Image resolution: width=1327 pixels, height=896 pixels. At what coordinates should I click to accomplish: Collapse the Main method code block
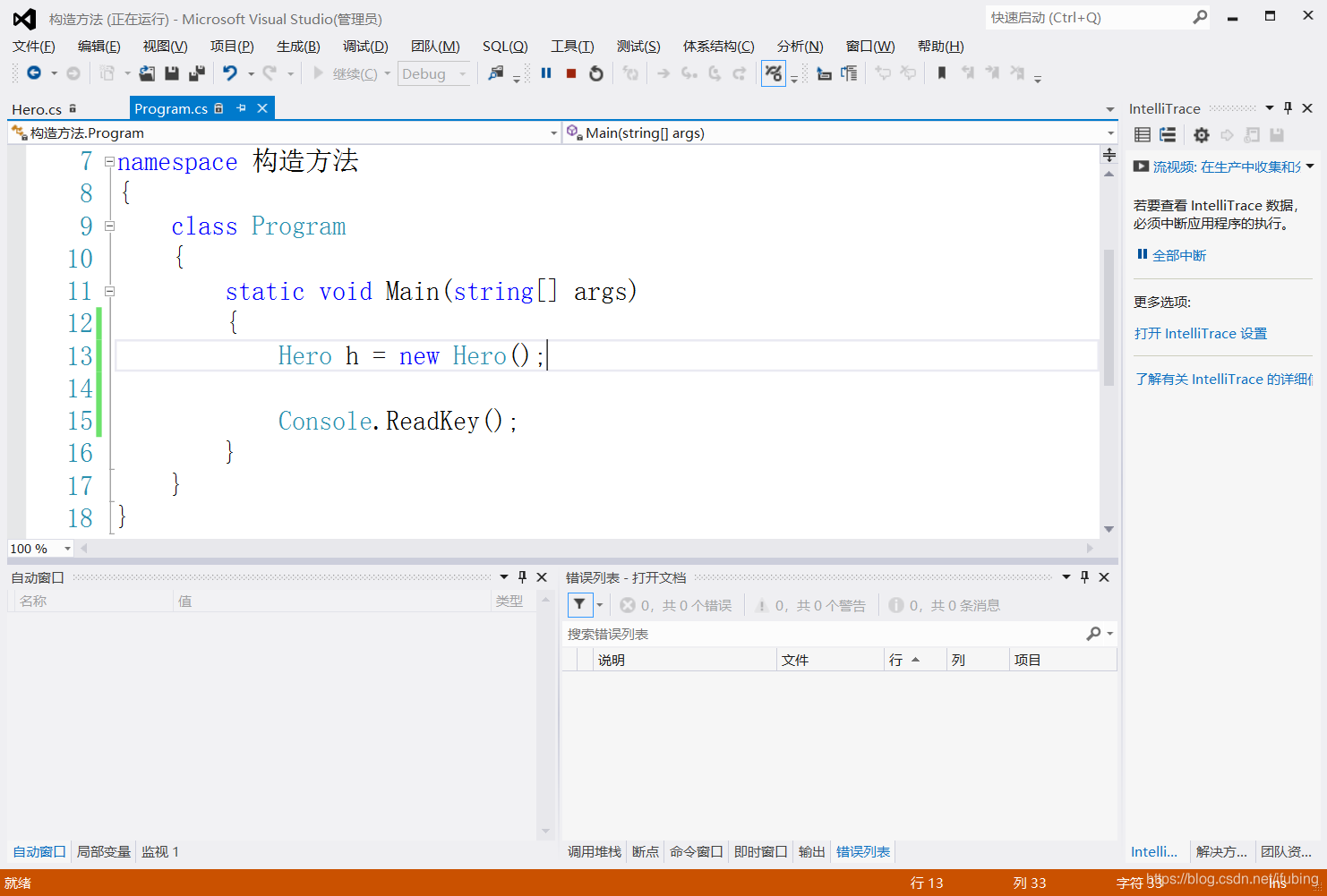coord(109,291)
